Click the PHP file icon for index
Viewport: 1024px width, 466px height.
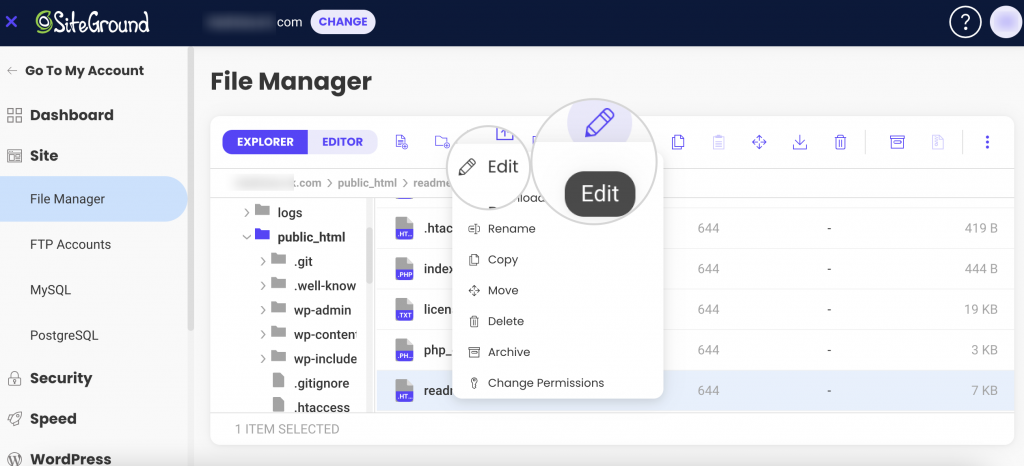click(x=405, y=268)
